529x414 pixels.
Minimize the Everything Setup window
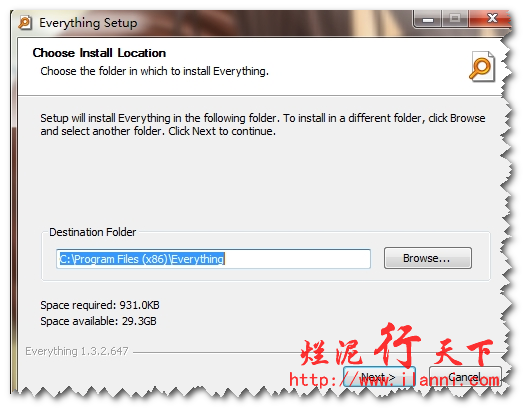(428, 20)
